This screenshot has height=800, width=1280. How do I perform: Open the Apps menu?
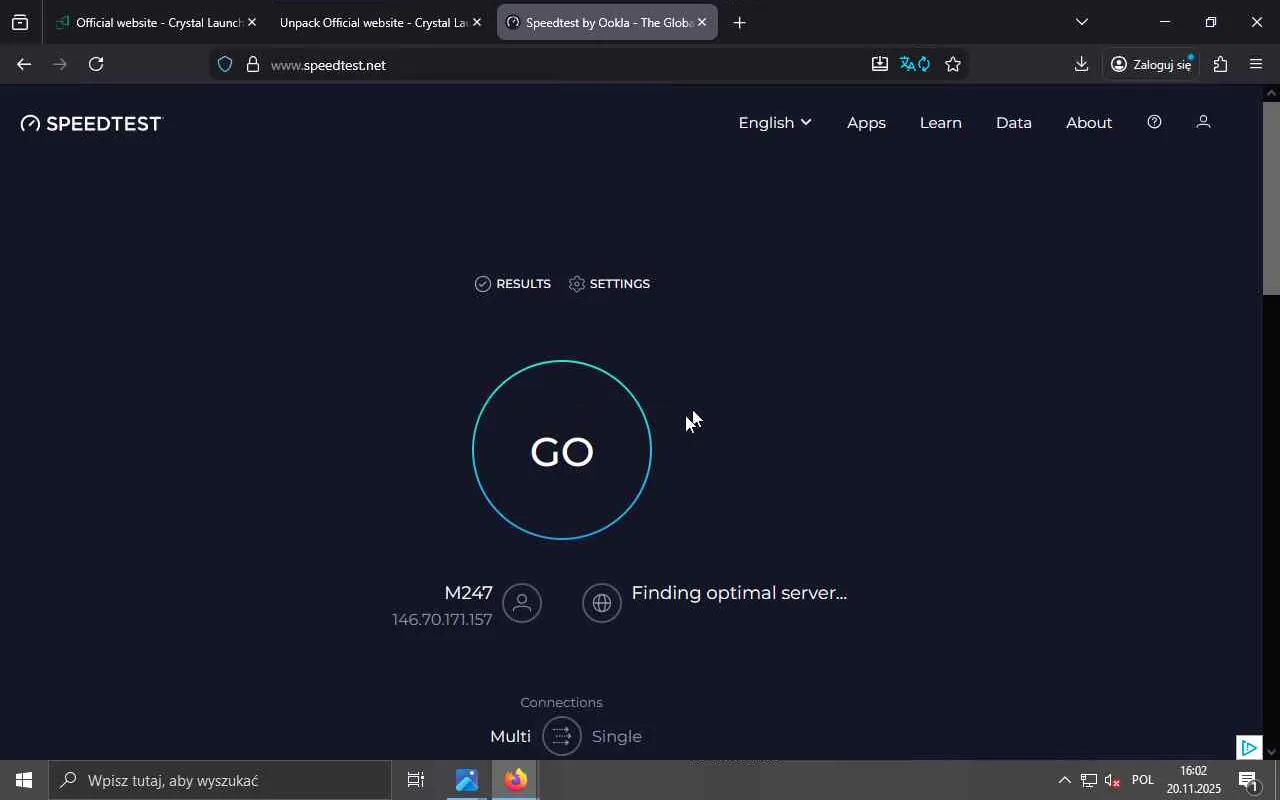point(866,122)
